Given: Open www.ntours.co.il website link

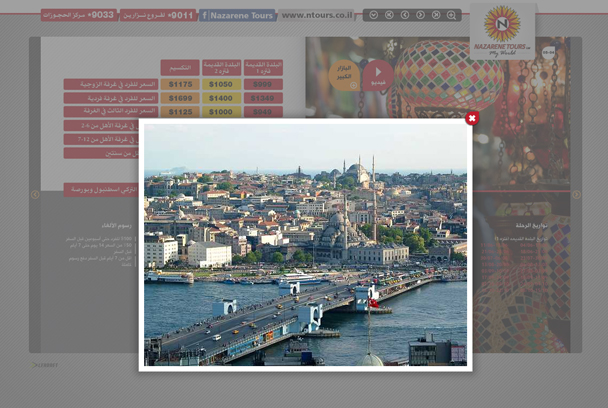Looking at the screenshot, I should (x=316, y=15).
